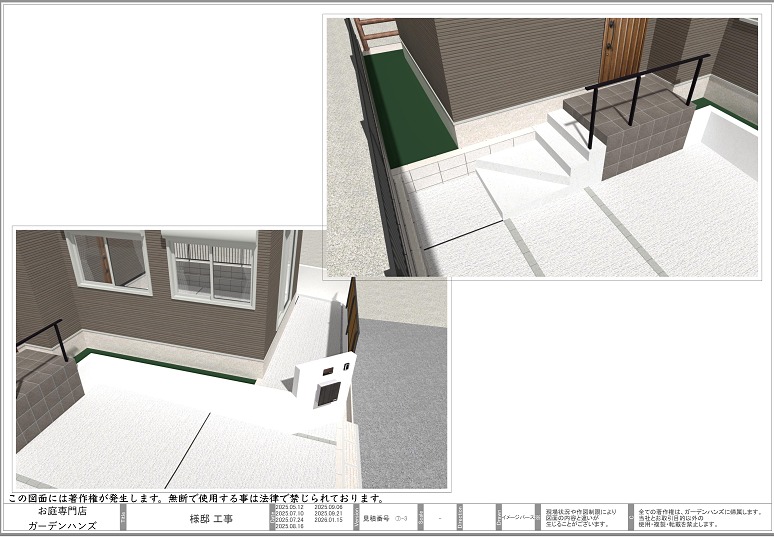
Task: Select the 様邸 工事 title field
Action: (210, 519)
